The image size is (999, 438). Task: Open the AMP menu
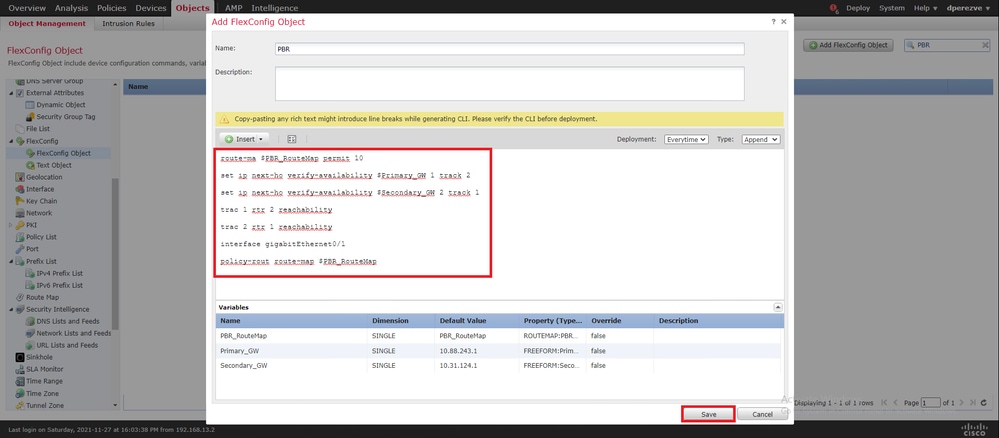[234, 8]
